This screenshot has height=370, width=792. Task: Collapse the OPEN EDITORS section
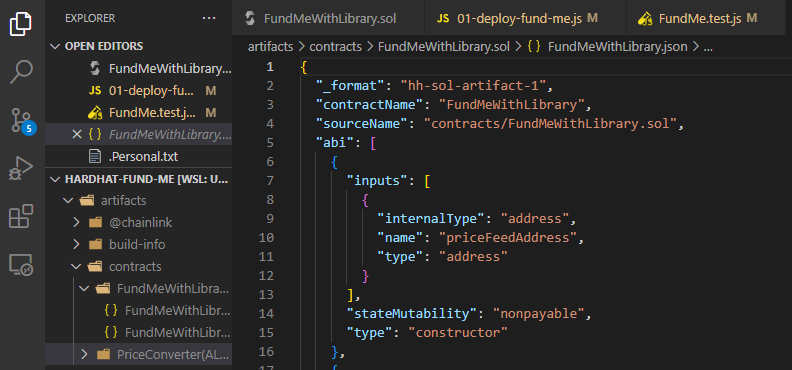[x=55, y=46]
